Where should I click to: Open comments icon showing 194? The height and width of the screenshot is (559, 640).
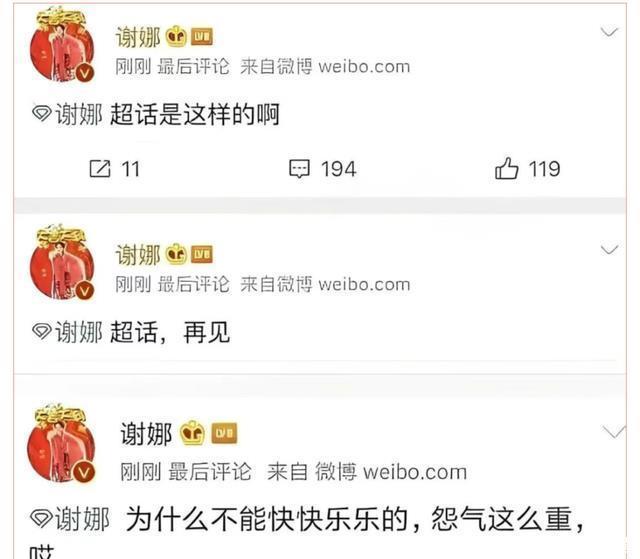[x=300, y=169]
